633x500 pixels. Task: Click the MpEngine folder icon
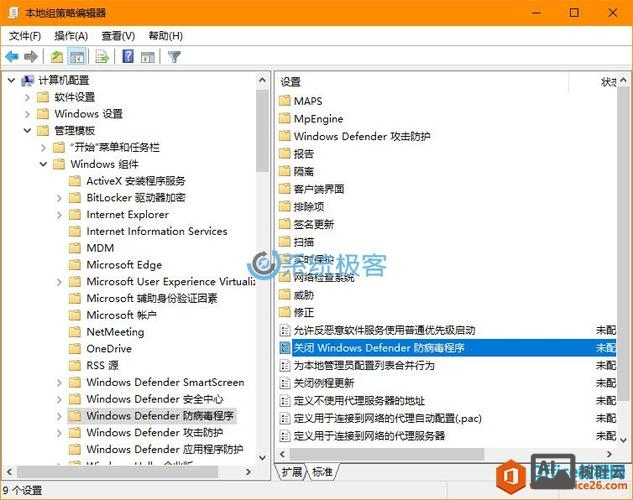click(285, 118)
